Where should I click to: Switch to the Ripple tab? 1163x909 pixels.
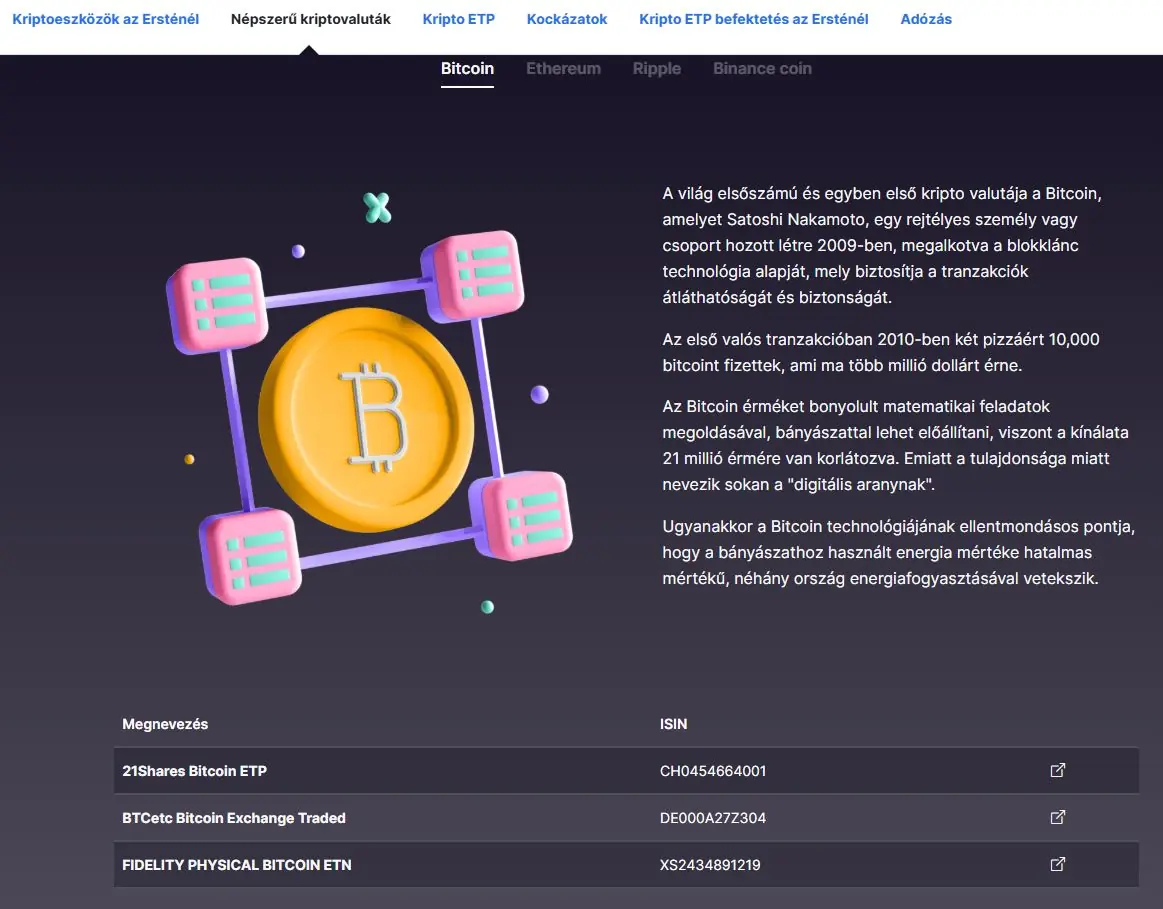656,69
